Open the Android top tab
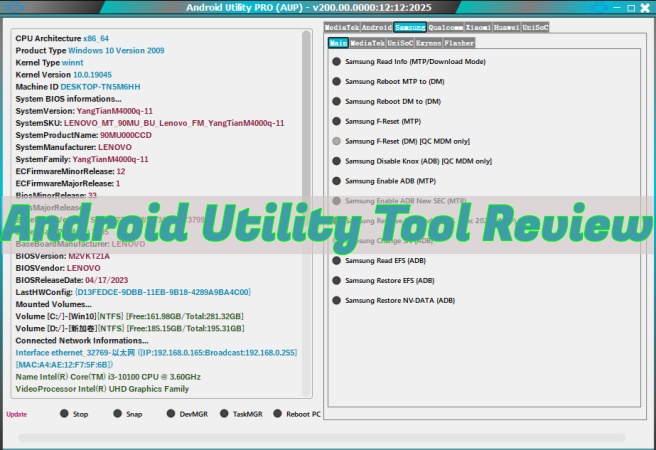The image size is (656, 450). coord(377,27)
